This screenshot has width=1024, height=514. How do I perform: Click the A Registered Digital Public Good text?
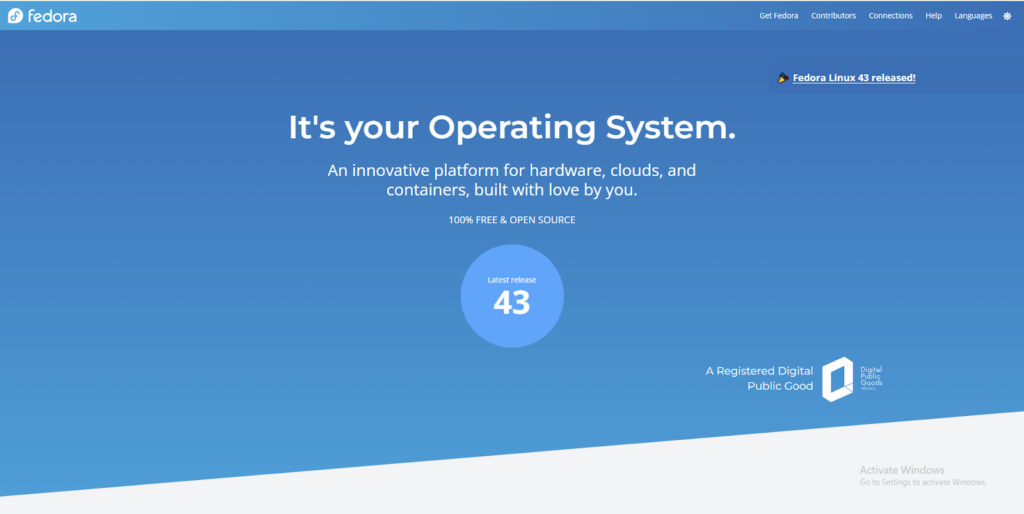(759, 378)
